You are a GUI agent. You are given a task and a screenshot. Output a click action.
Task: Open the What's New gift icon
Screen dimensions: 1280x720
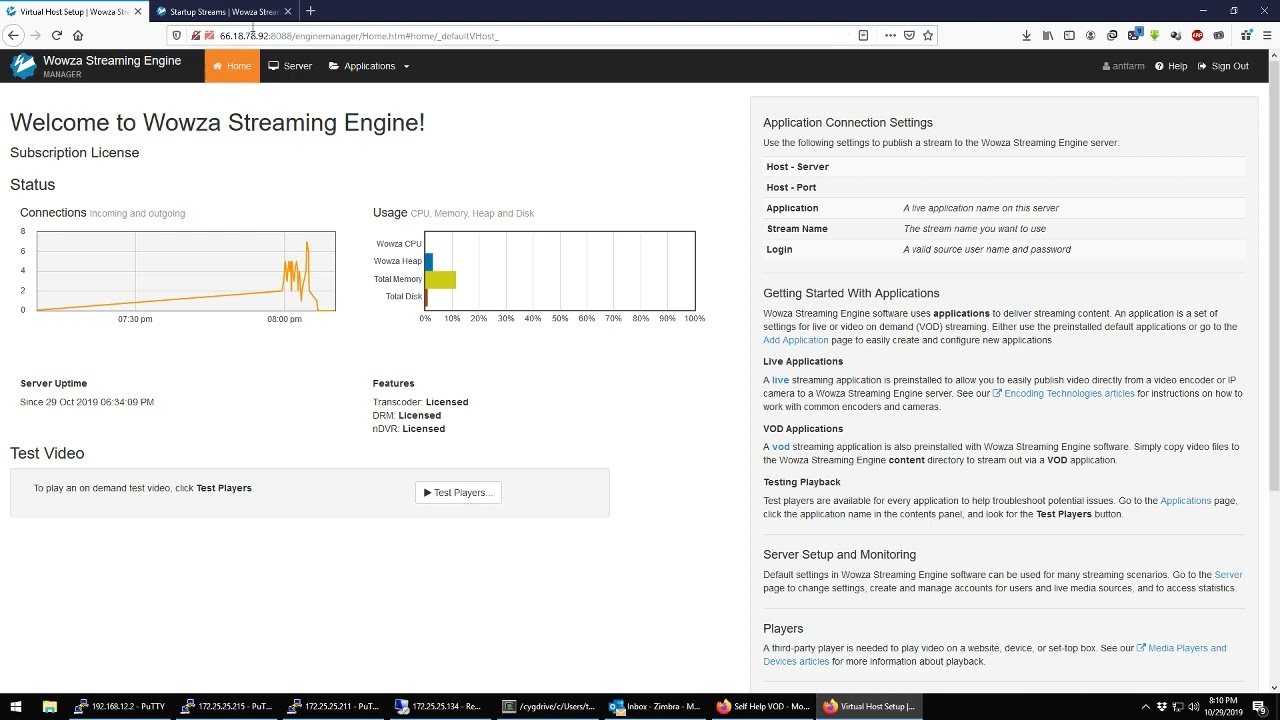1246,35
